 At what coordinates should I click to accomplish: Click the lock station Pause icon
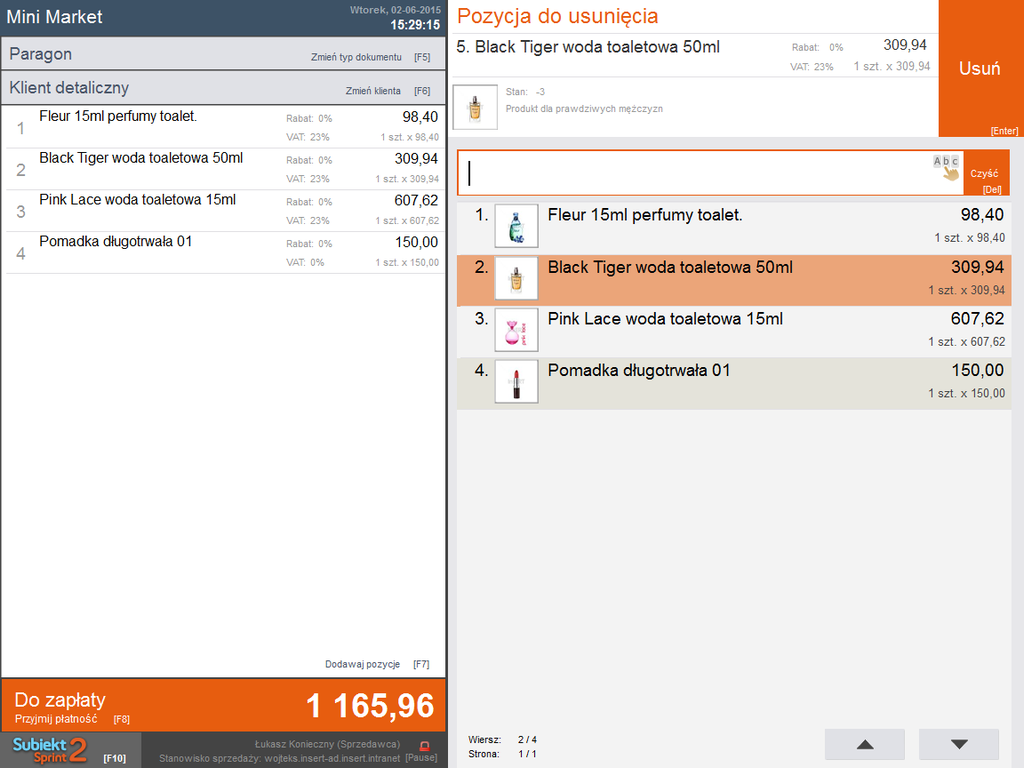pos(424,746)
